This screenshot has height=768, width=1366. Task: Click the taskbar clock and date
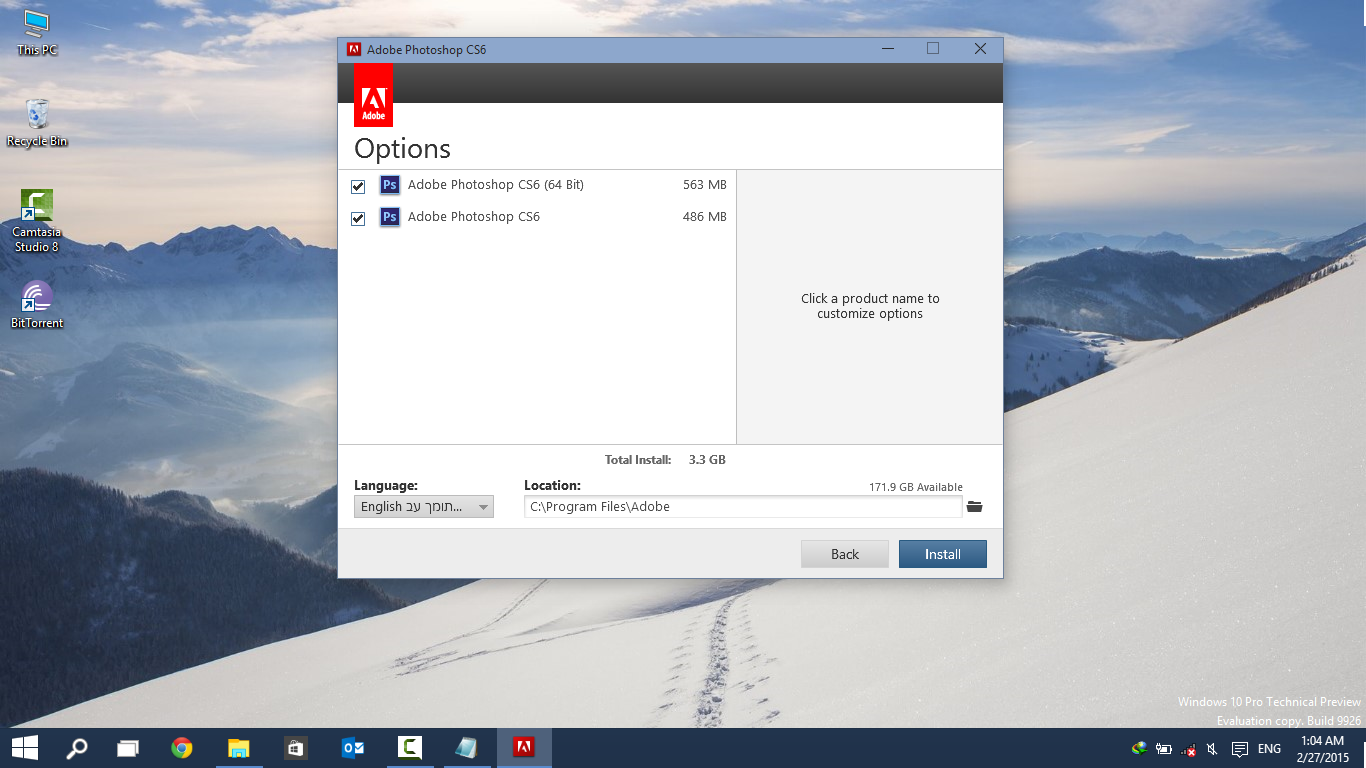click(x=1322, y=749)
